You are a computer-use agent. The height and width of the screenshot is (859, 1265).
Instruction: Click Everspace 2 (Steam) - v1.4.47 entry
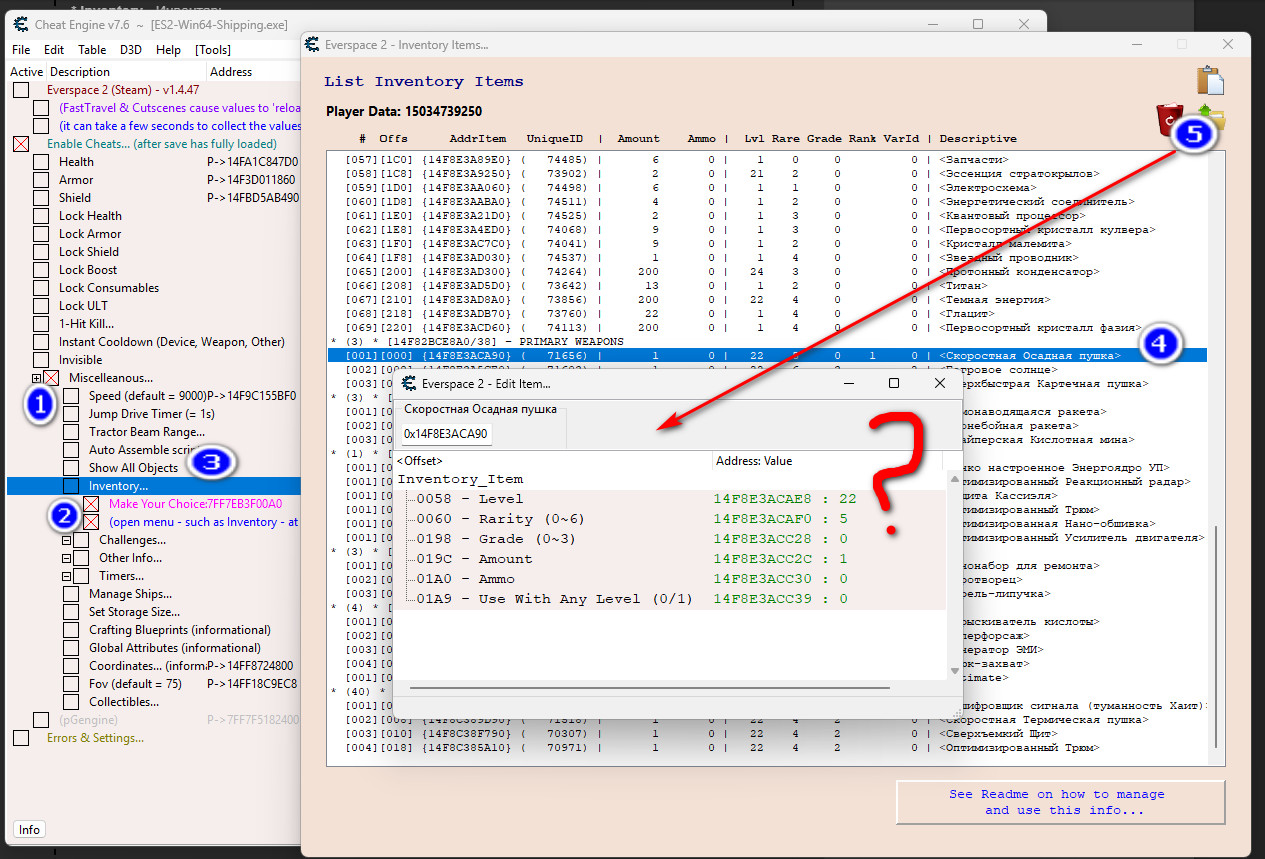coord(122,90)
